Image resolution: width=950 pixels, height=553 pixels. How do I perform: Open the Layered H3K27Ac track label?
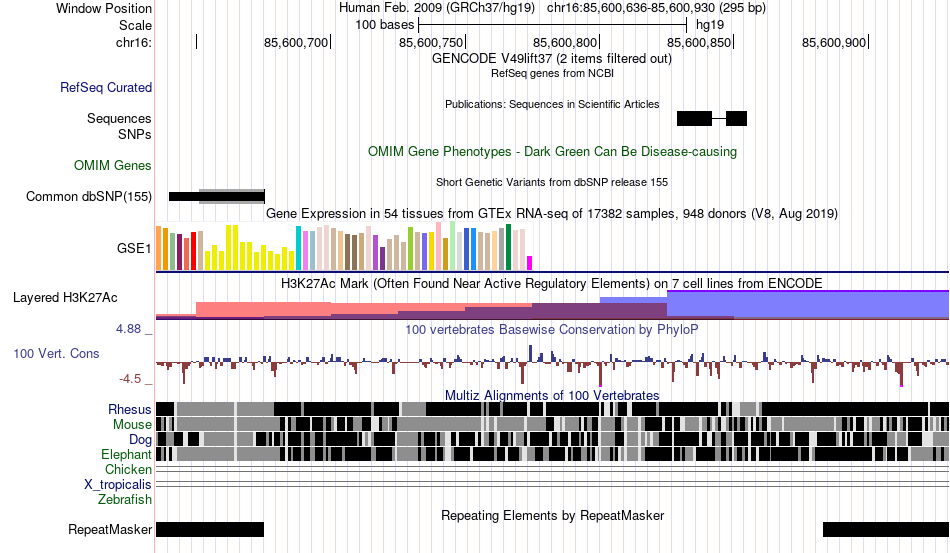tap(65, 297)
